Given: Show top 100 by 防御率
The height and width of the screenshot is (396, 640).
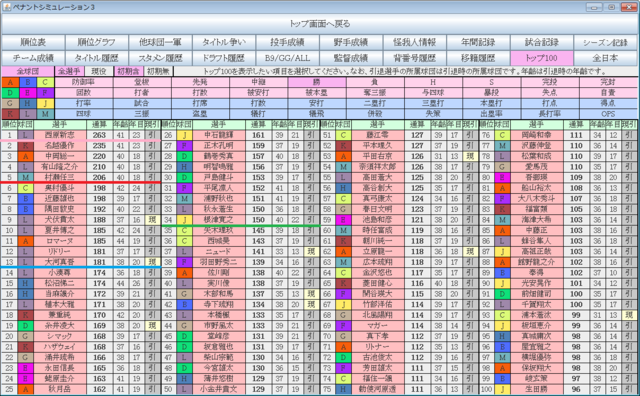Looking at the screenshot, I should click(x=84, y=82).
